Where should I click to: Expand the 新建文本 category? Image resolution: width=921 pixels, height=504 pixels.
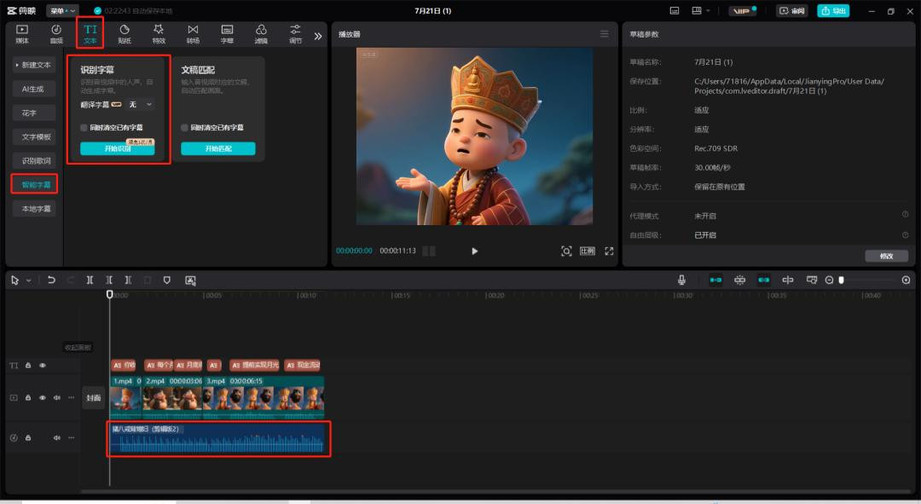(34, 65)
